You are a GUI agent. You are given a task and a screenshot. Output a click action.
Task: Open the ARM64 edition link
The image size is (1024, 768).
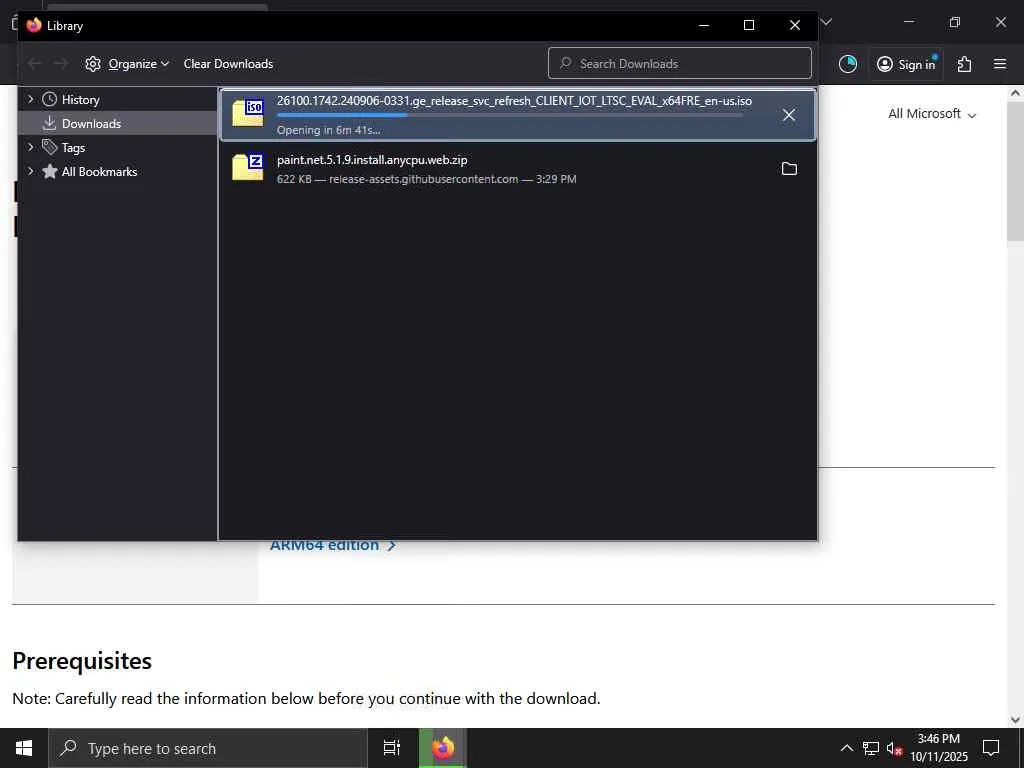pyautogui.click(x=333, y=545)
